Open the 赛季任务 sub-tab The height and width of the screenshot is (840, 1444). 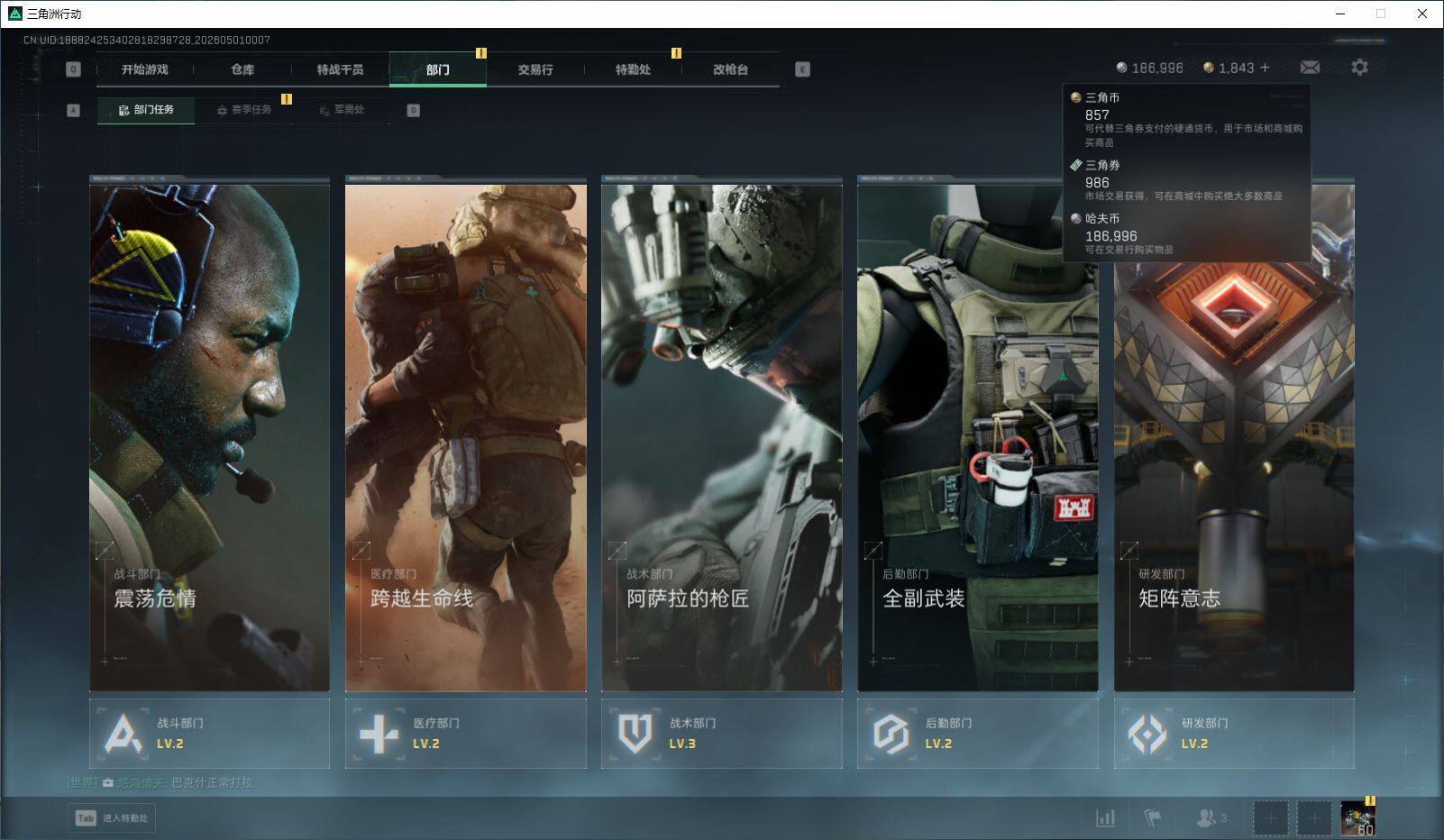(243, 110)
